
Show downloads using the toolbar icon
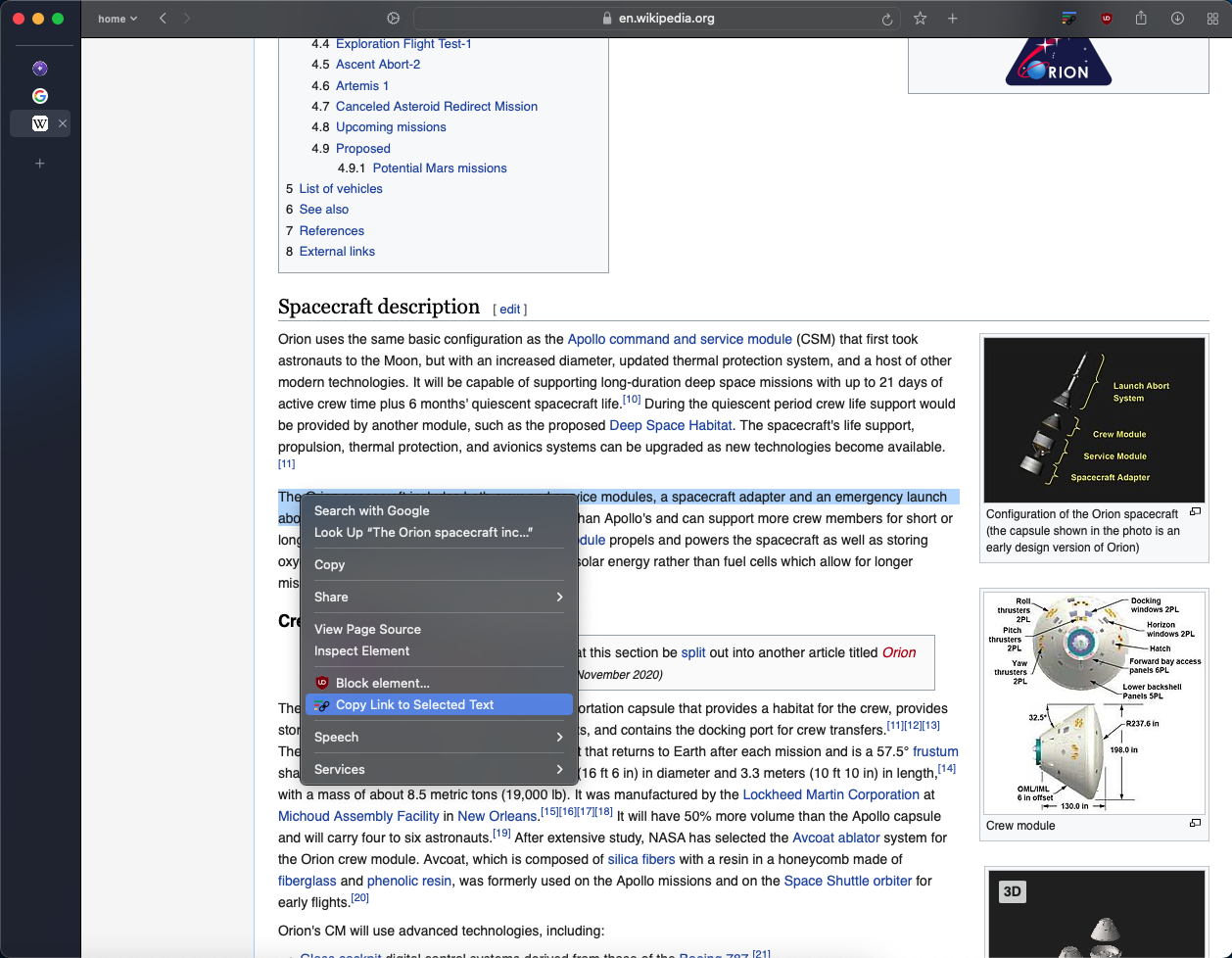tap(1177, 19)
